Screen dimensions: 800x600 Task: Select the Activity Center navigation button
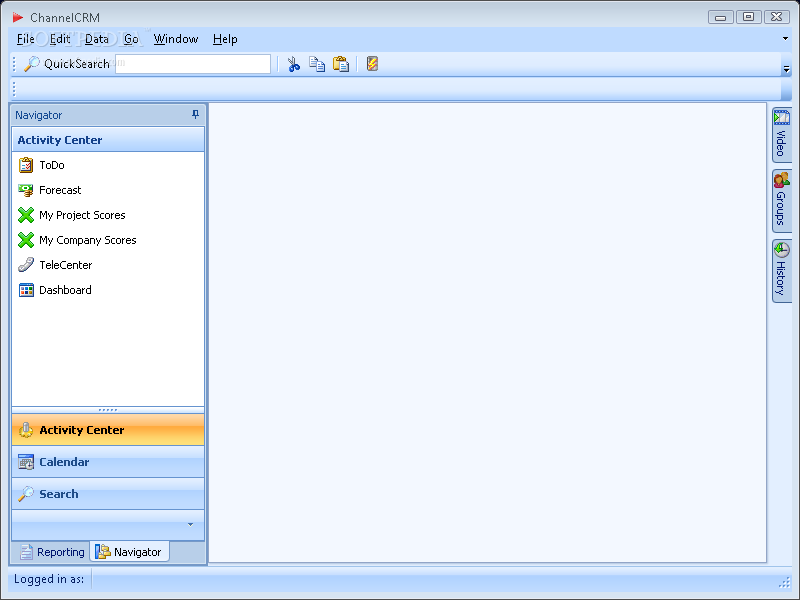click(x=108, y=430)
